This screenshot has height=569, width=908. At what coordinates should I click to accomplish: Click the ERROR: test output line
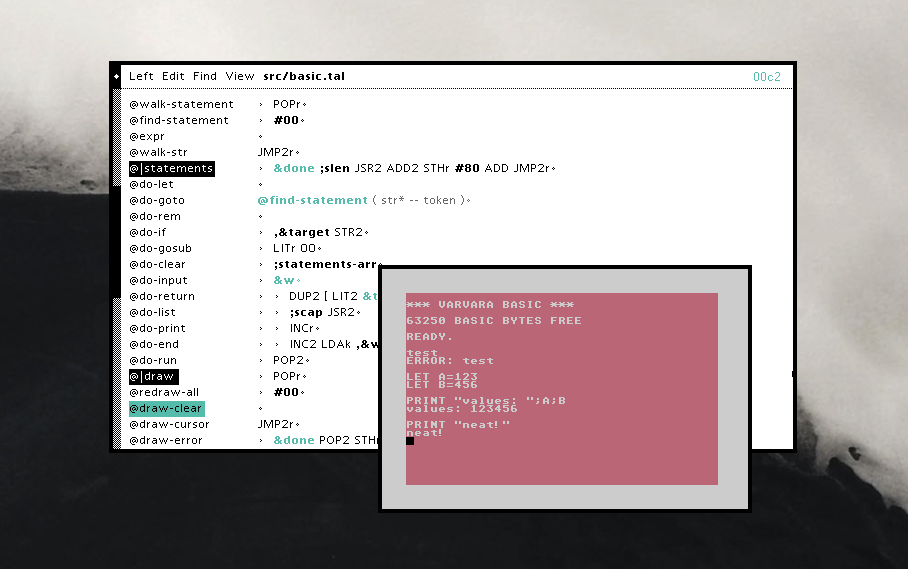(x=450, y=361)
